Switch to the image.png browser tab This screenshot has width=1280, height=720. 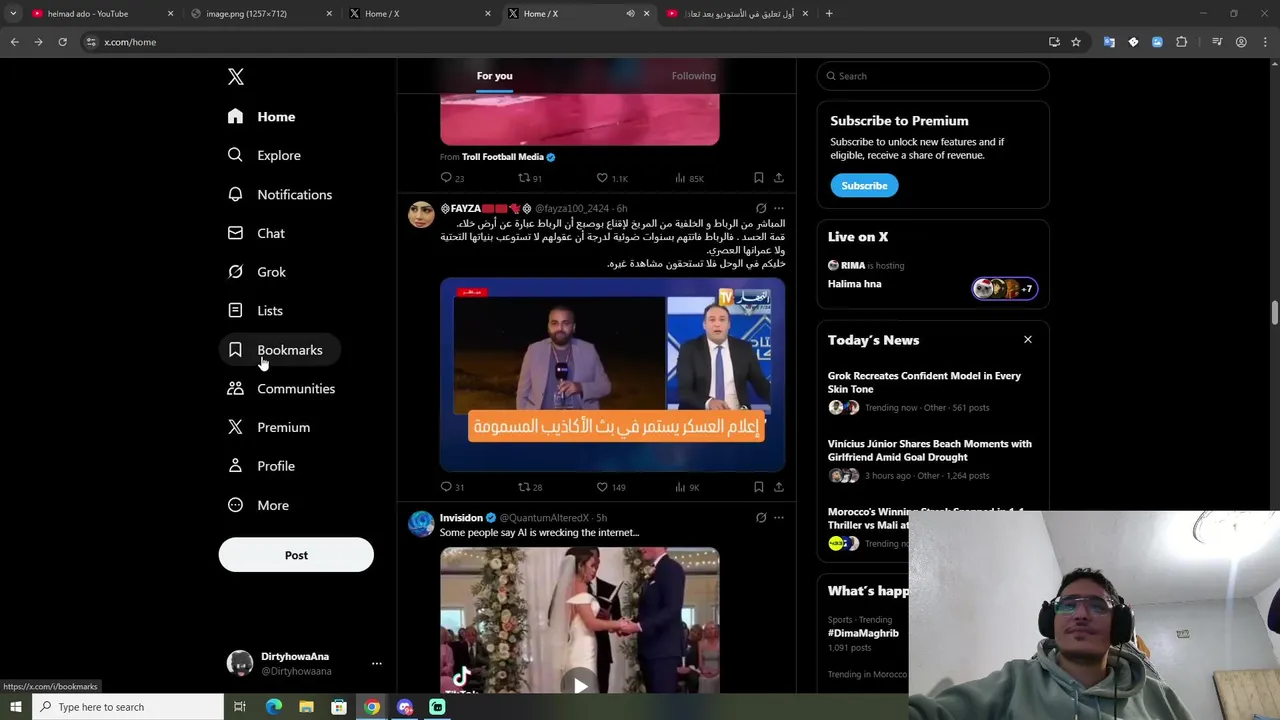point(260,14)
